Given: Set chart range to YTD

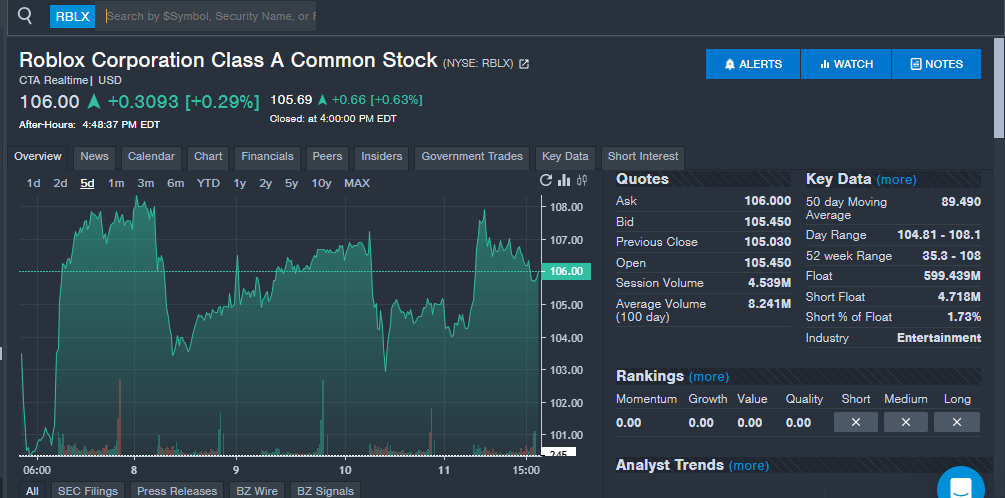Looking at the screenshot, I should [x=208, y=183].
